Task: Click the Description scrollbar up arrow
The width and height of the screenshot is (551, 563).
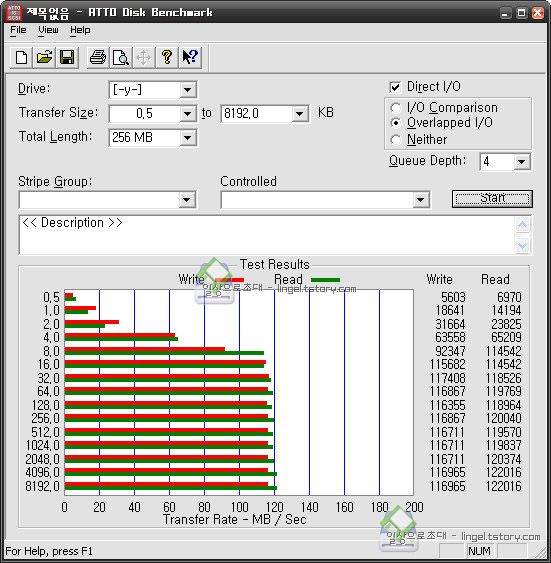Action: click(522, 225)
